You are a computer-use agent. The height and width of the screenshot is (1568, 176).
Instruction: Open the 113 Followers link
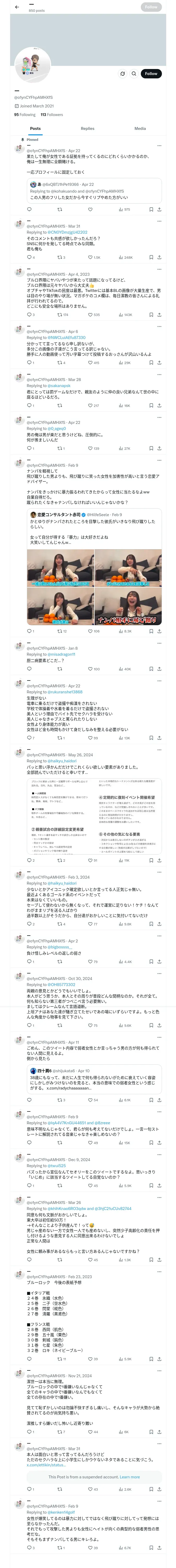click(x=52, y=114)
